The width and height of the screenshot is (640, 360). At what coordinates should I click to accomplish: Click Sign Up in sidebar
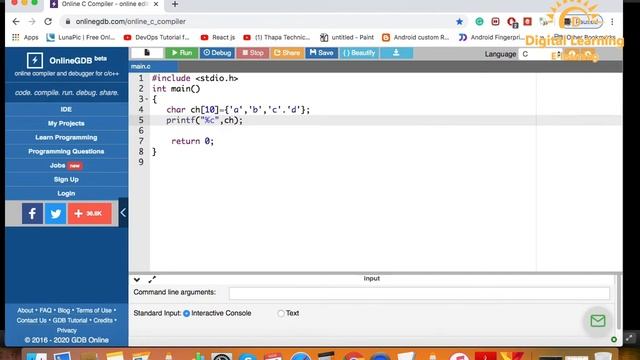[x=66, y=179]
